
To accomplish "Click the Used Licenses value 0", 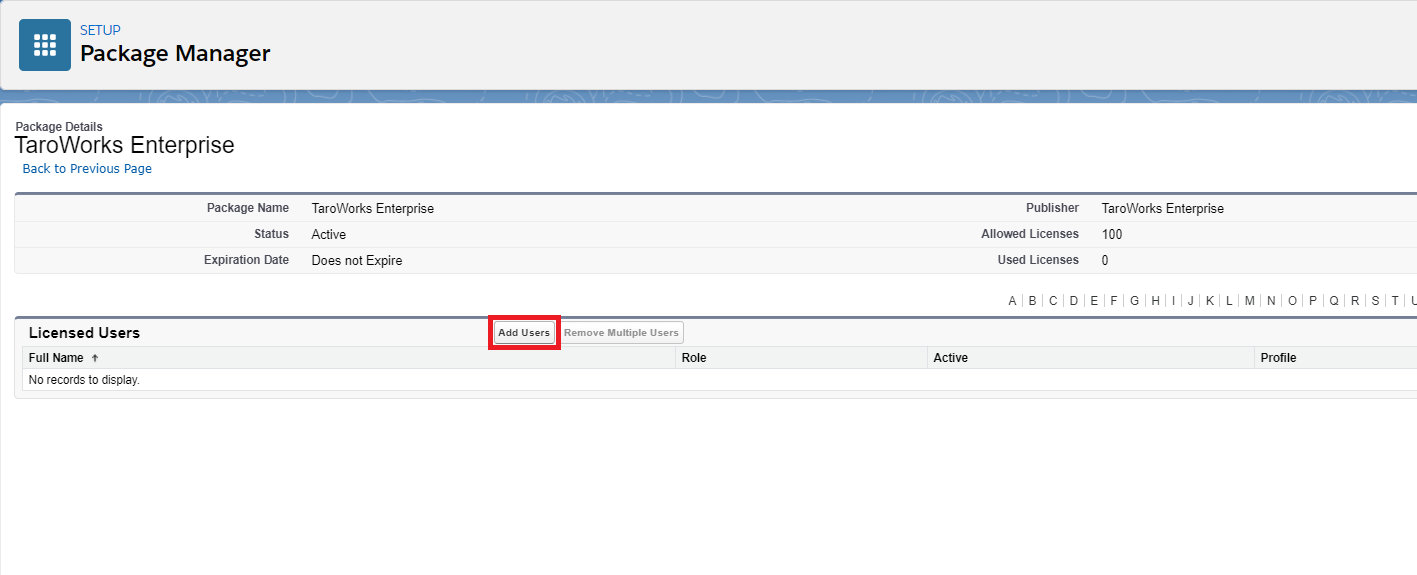I will click(x=1105, y=261).
